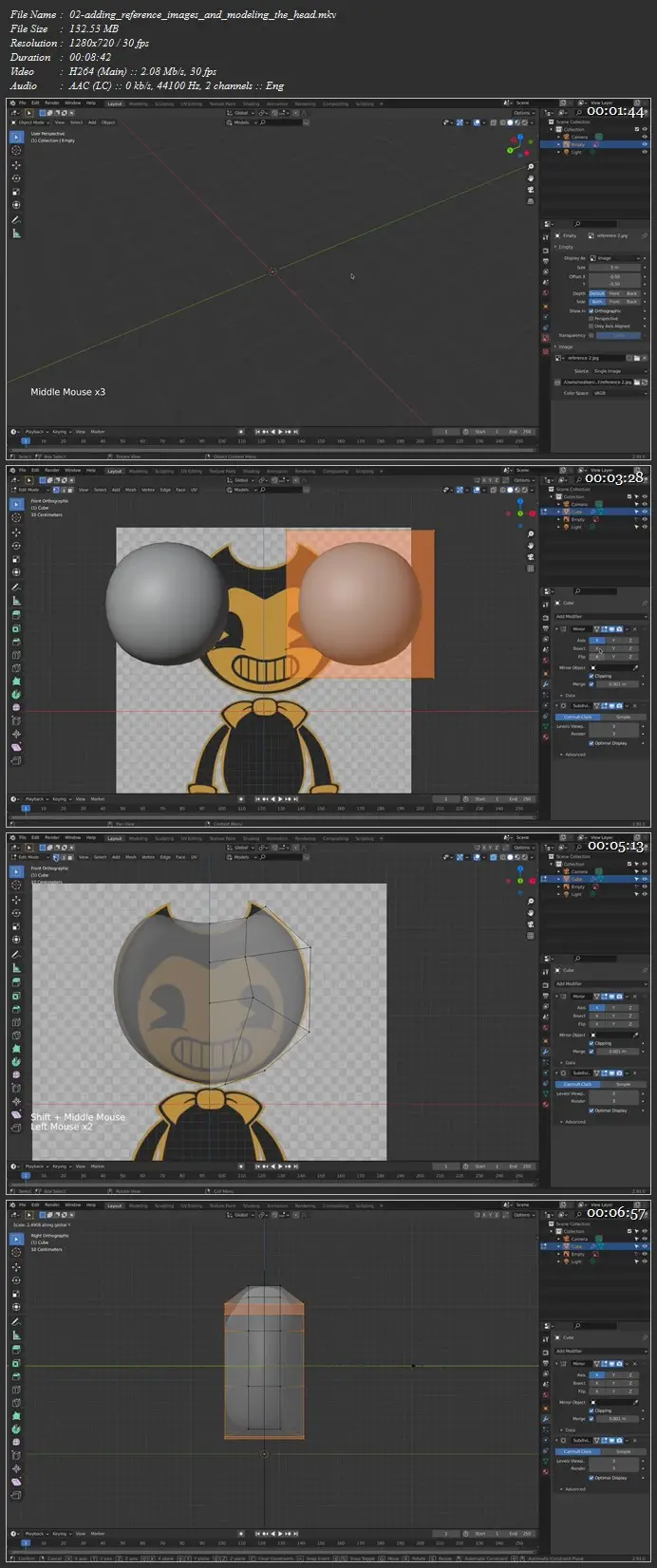Open Material properties tab in the 00:05:13 frame
657x1568 pixels.
tap(546, 1104)
